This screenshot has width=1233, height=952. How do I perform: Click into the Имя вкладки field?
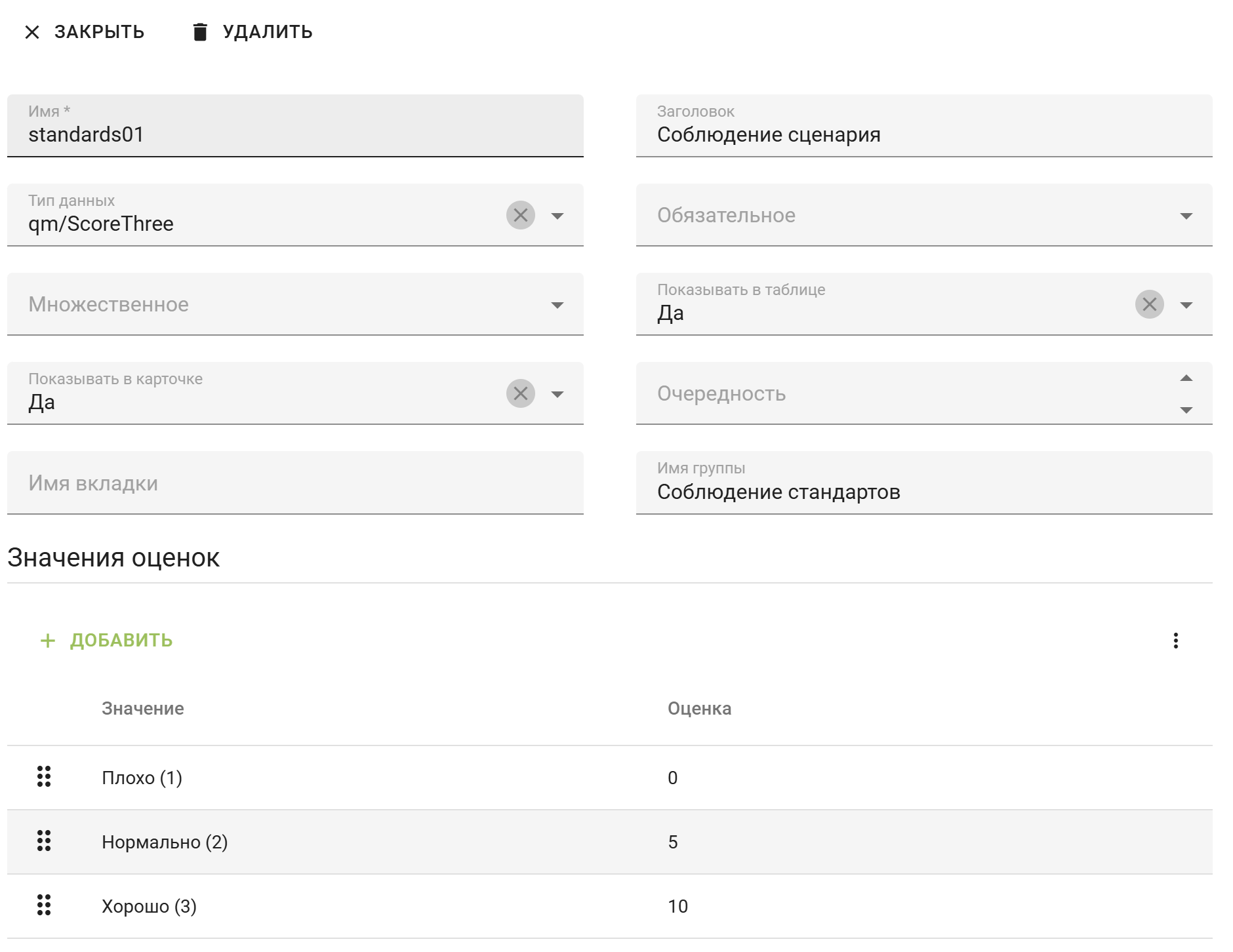pos(295,483)
